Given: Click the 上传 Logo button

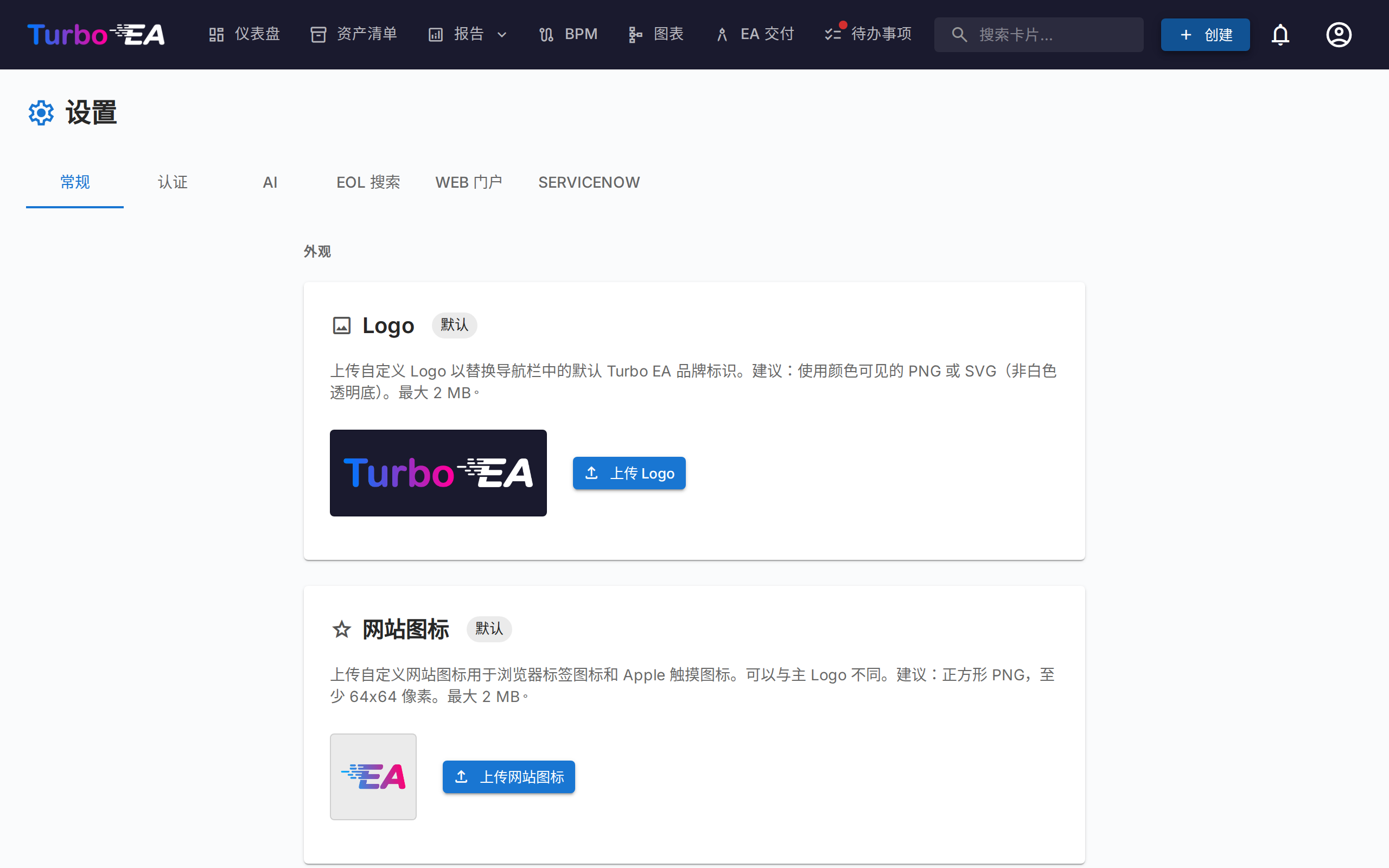Looking at the screenshot, I should click(x=628, y=473).
